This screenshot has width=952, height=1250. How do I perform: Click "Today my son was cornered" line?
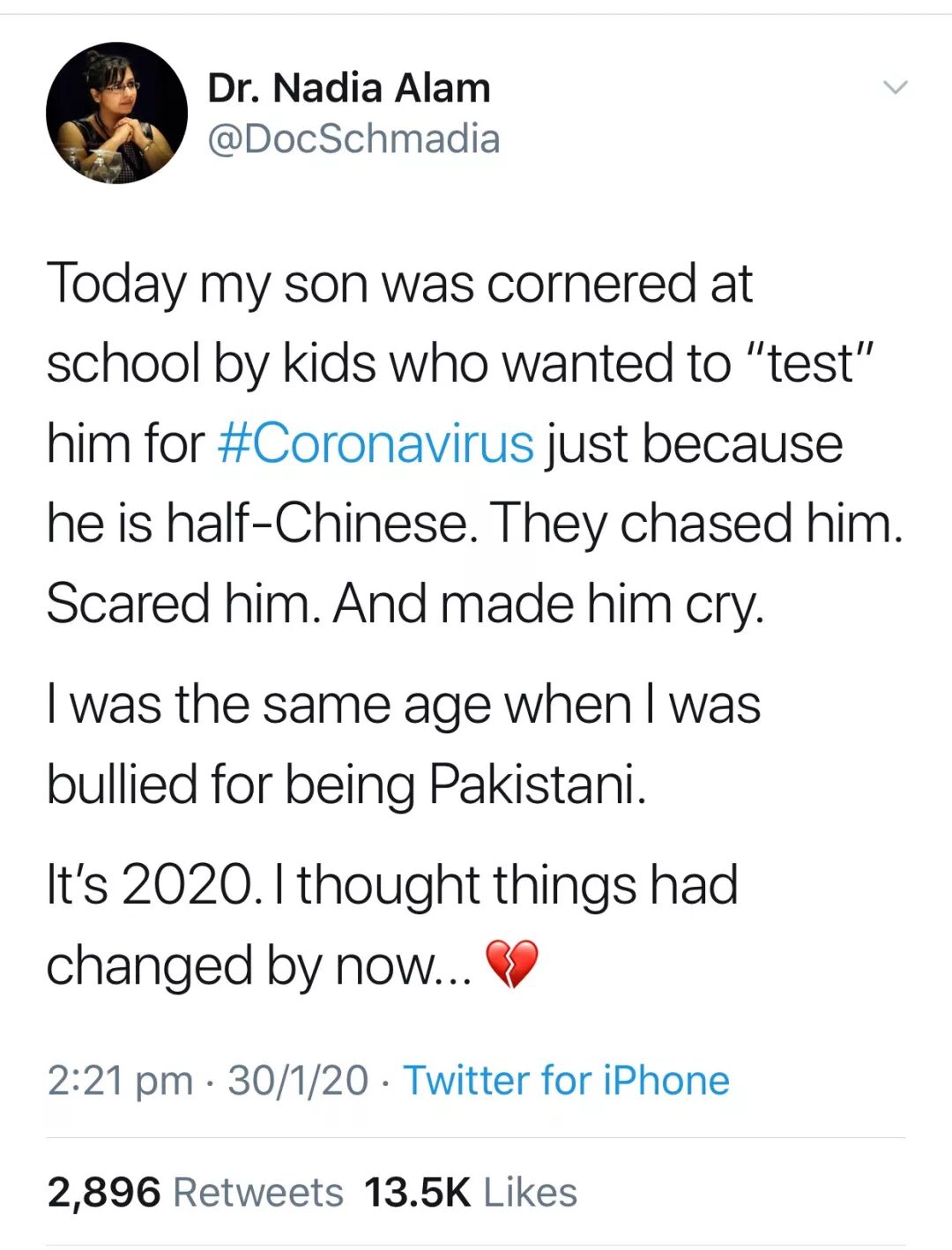370,283
